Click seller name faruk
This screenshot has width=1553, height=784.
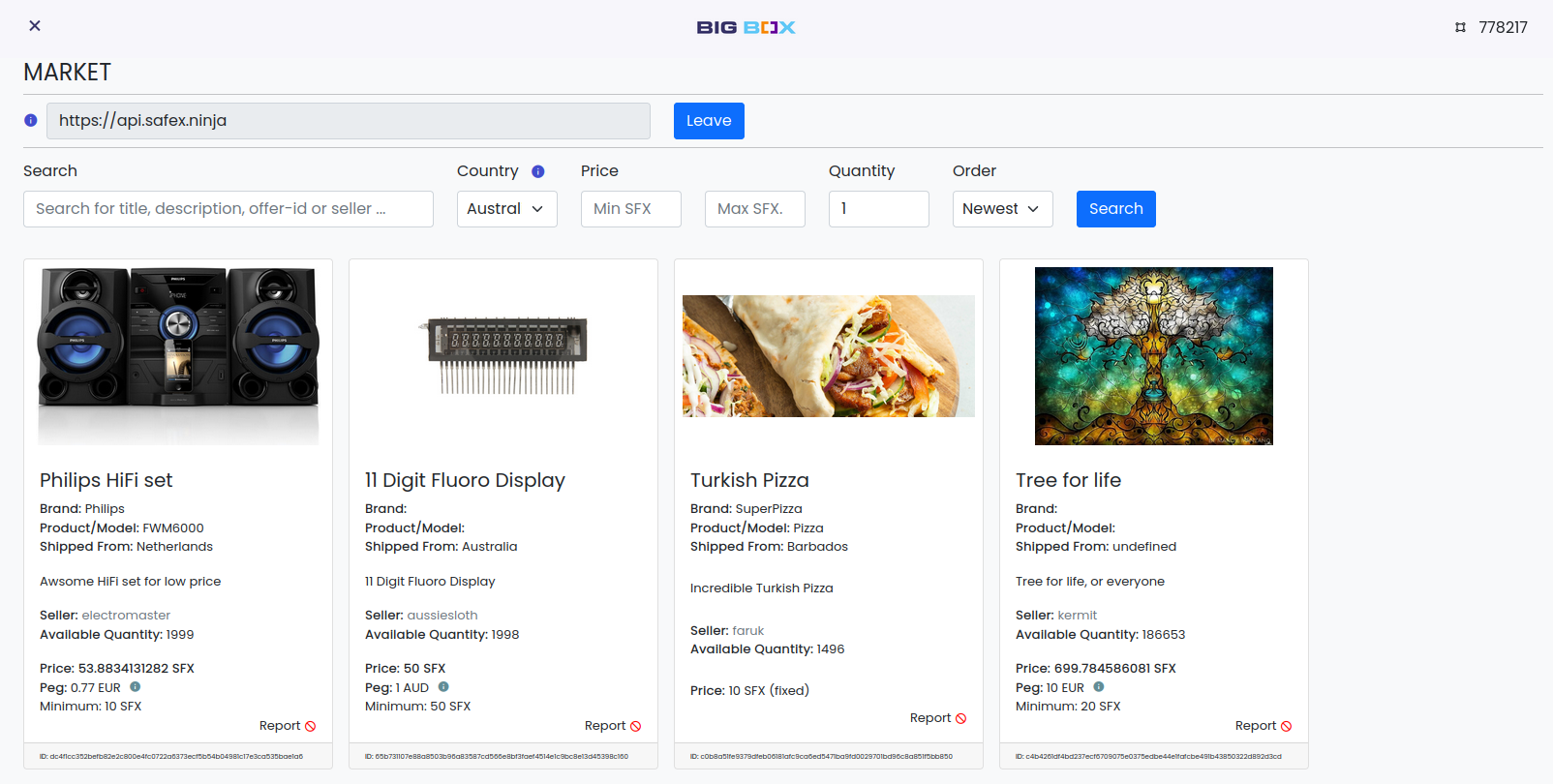tap(748, 631)
